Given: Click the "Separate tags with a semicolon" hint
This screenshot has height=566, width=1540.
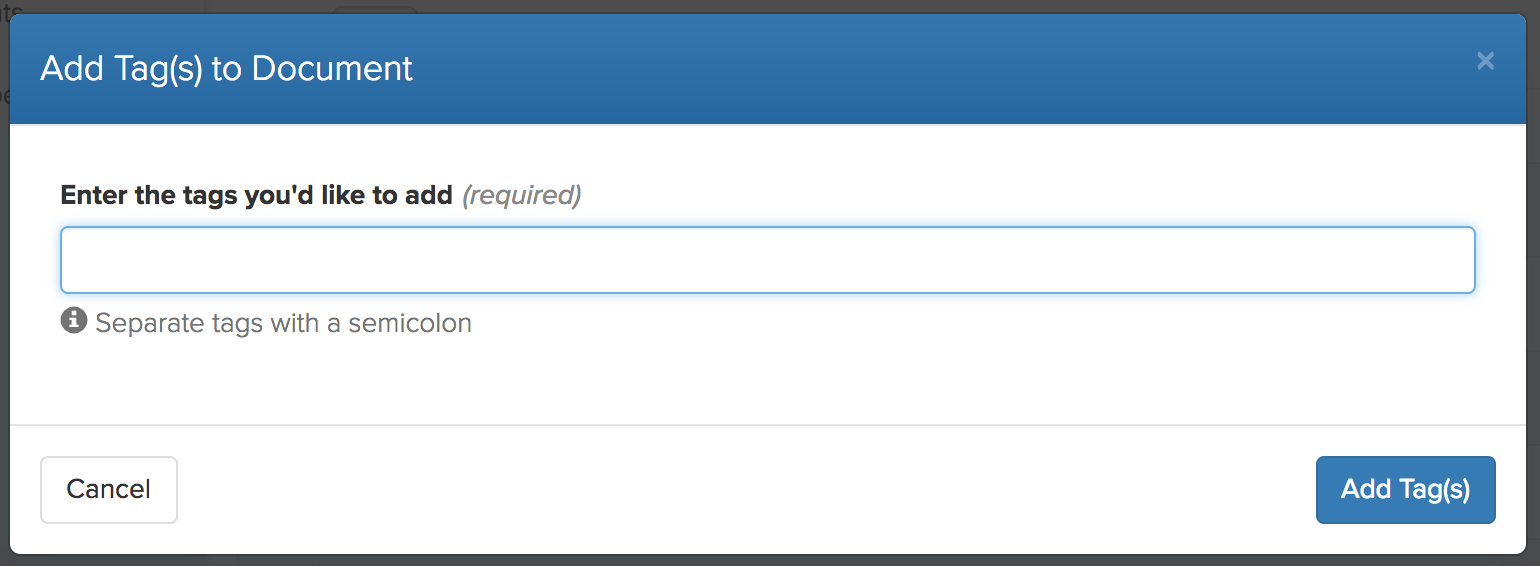Looking at the screenshot, I should (x=283, y=323).
